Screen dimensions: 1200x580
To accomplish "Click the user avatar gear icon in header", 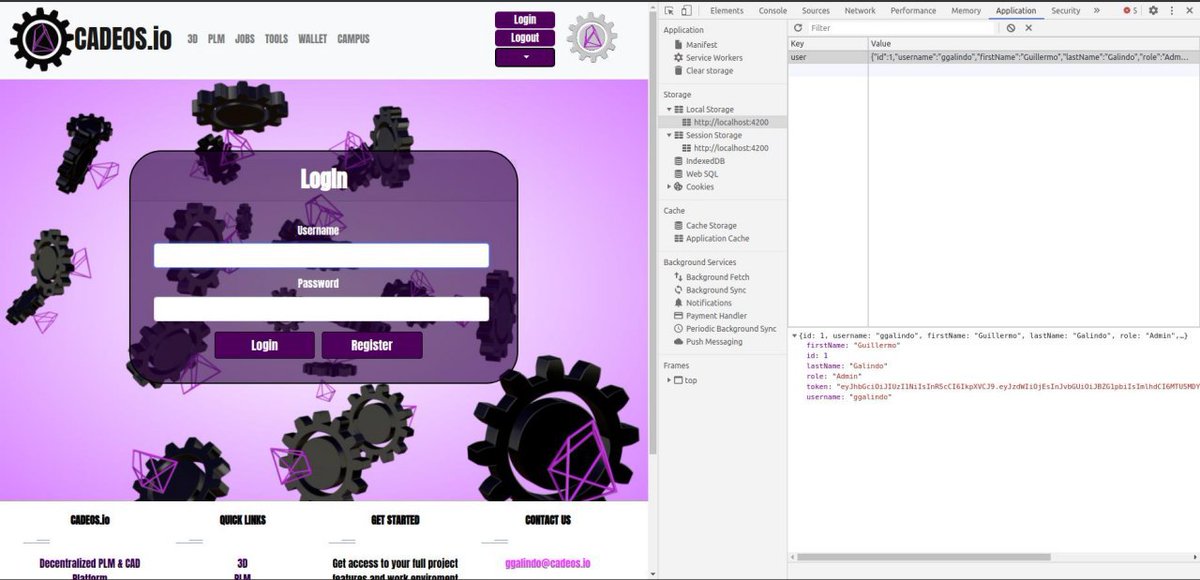I will pos(592,38).
